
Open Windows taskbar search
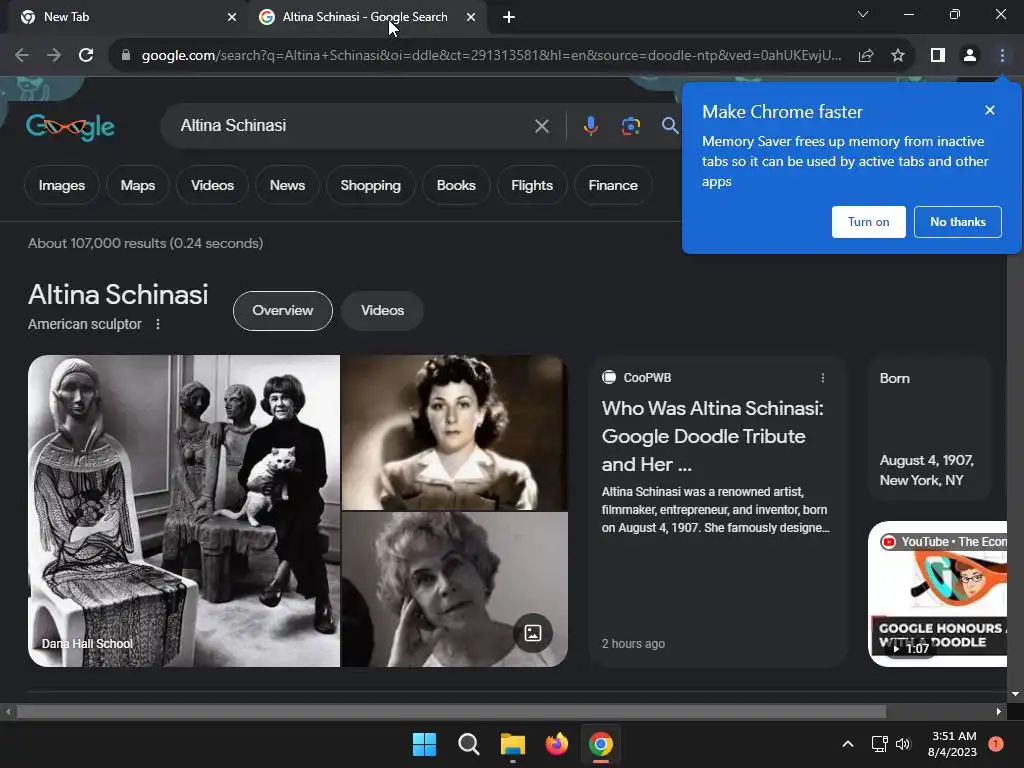469,744
